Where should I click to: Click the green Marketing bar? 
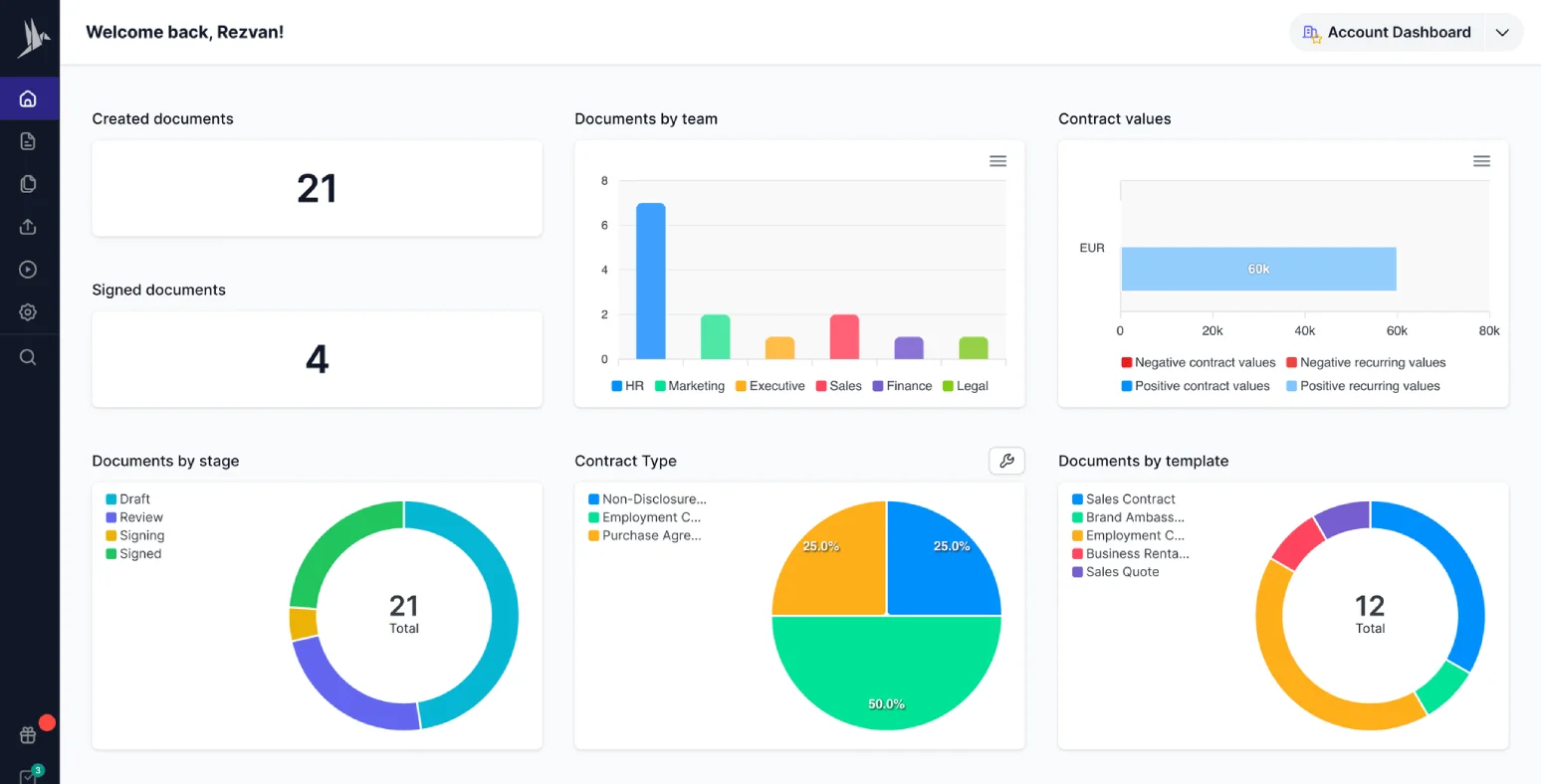point(716,337)
